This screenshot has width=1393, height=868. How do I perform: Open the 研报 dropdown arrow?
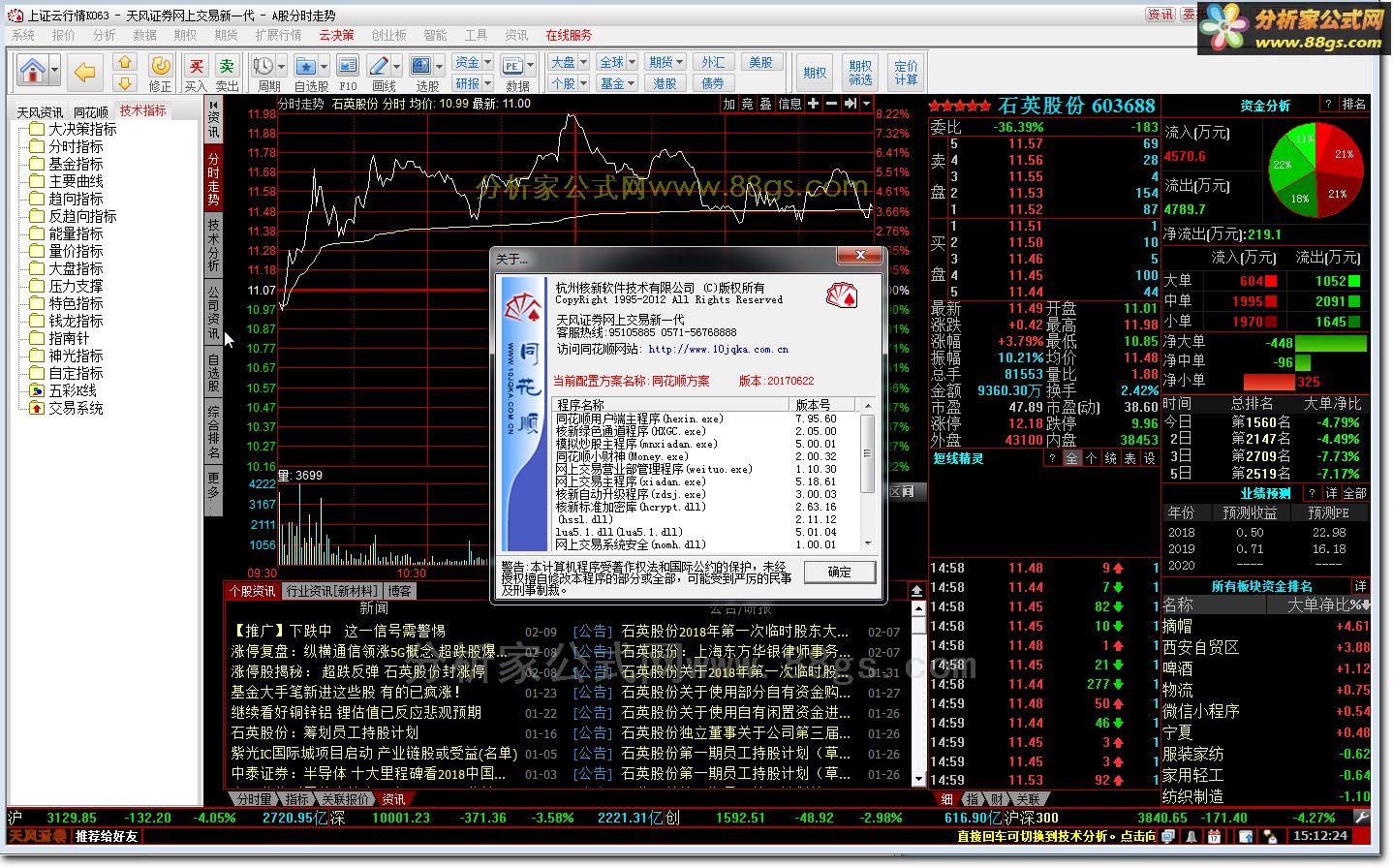pos(487,83)
